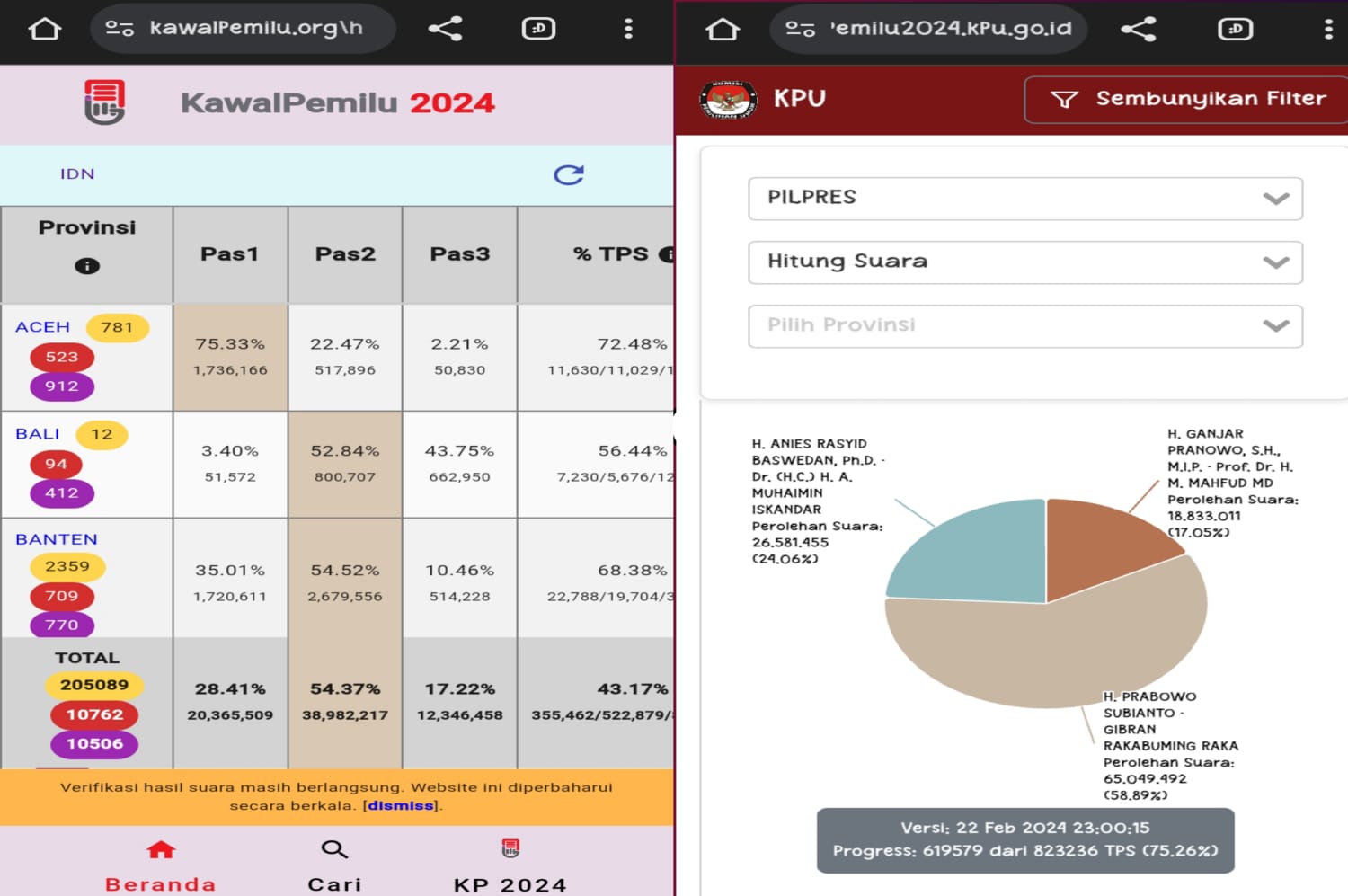The width and height of the screenshot is (1348, 896).
Task: Open the ACEH province link
Action: tap(42, 327)
